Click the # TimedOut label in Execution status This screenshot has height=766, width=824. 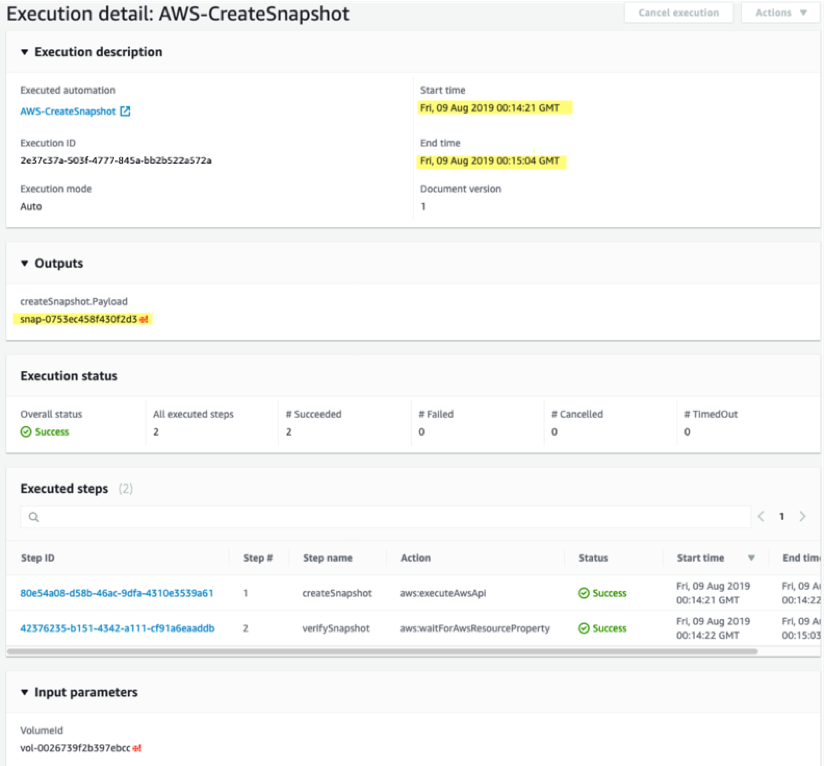tap(710, 414)
